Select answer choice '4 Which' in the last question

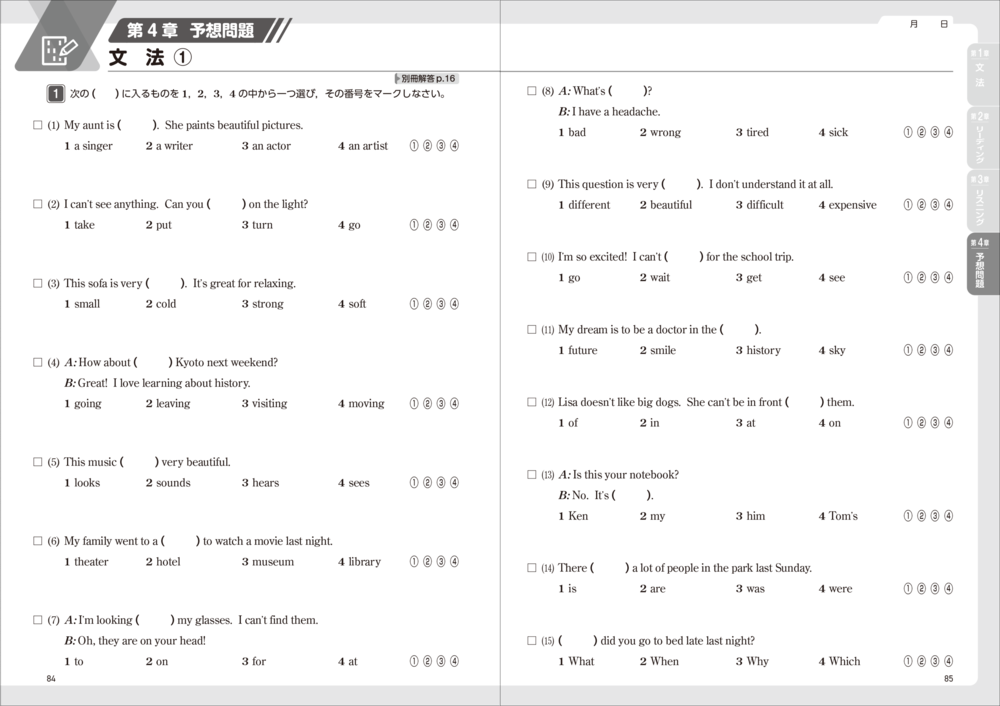(838, 661)
